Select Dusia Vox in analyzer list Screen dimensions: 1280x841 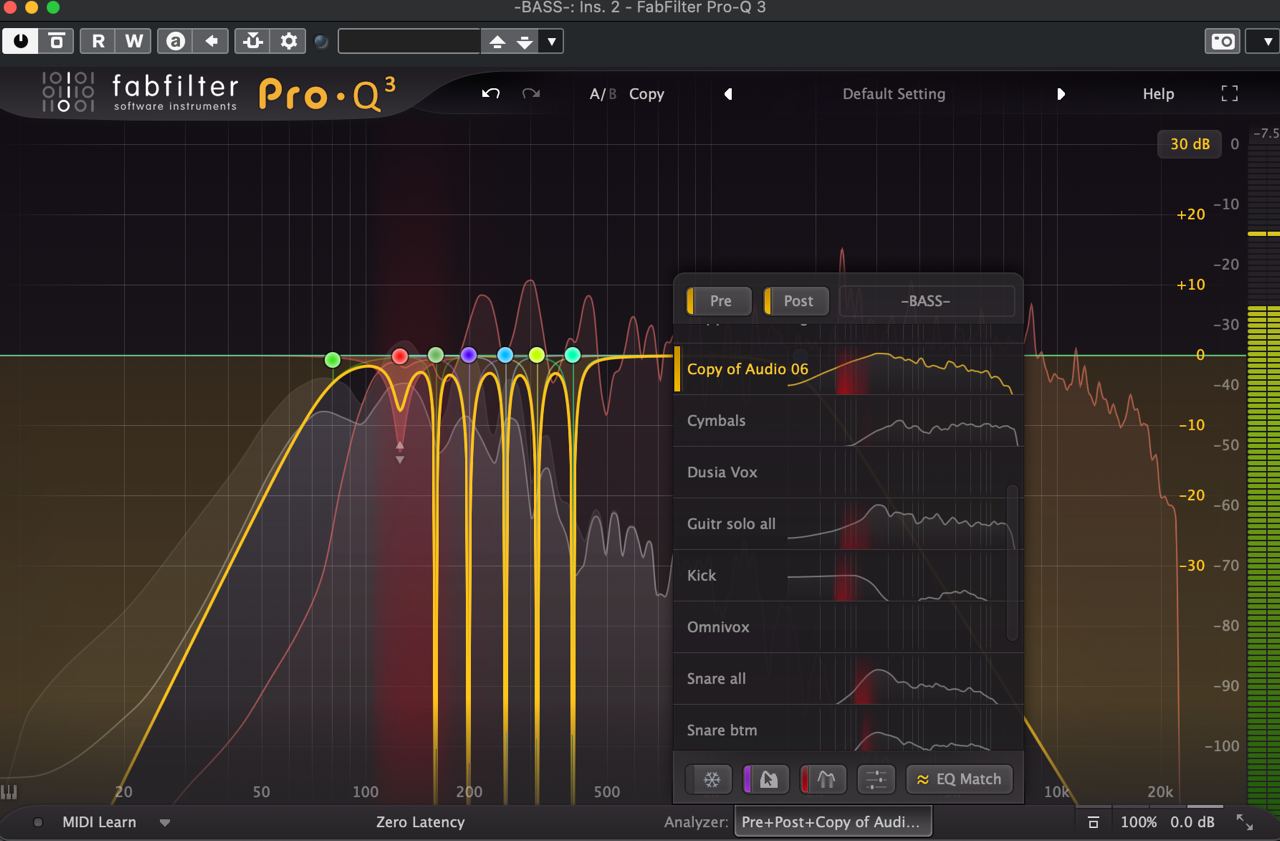[849, 472]
